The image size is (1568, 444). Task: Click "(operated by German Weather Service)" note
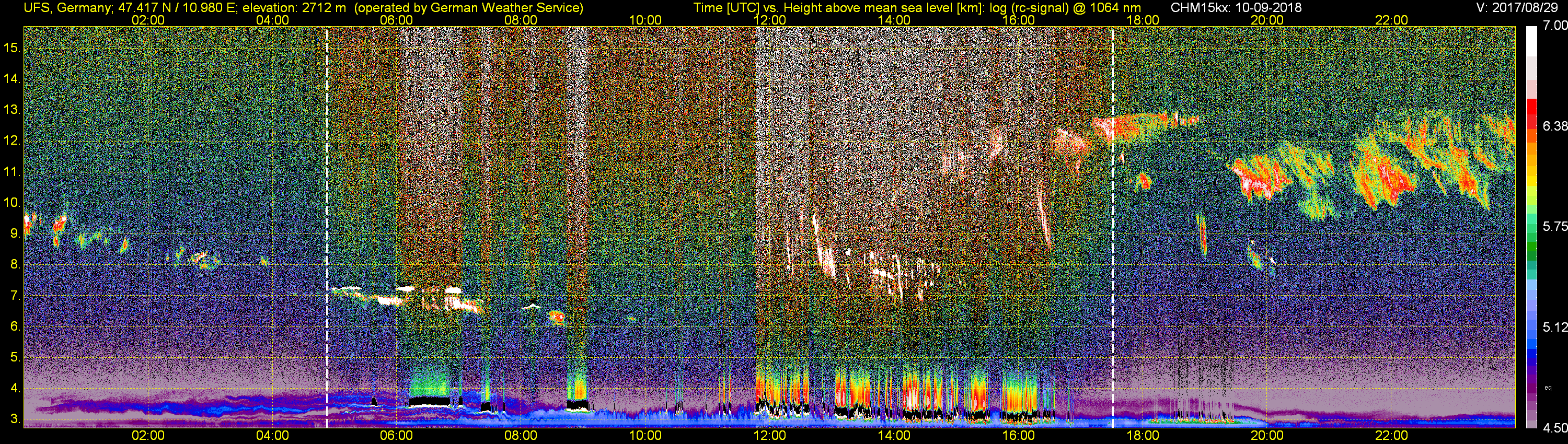click(469, 8)
